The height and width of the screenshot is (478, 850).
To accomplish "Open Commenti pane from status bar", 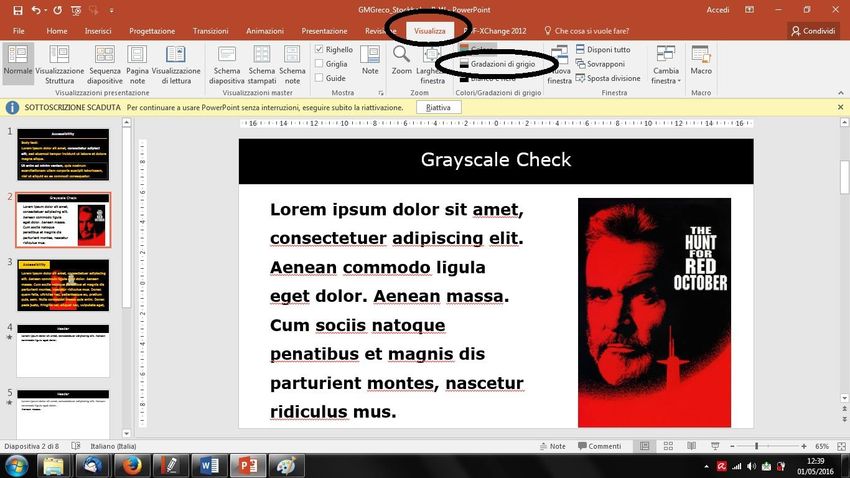I will (599, 446).
